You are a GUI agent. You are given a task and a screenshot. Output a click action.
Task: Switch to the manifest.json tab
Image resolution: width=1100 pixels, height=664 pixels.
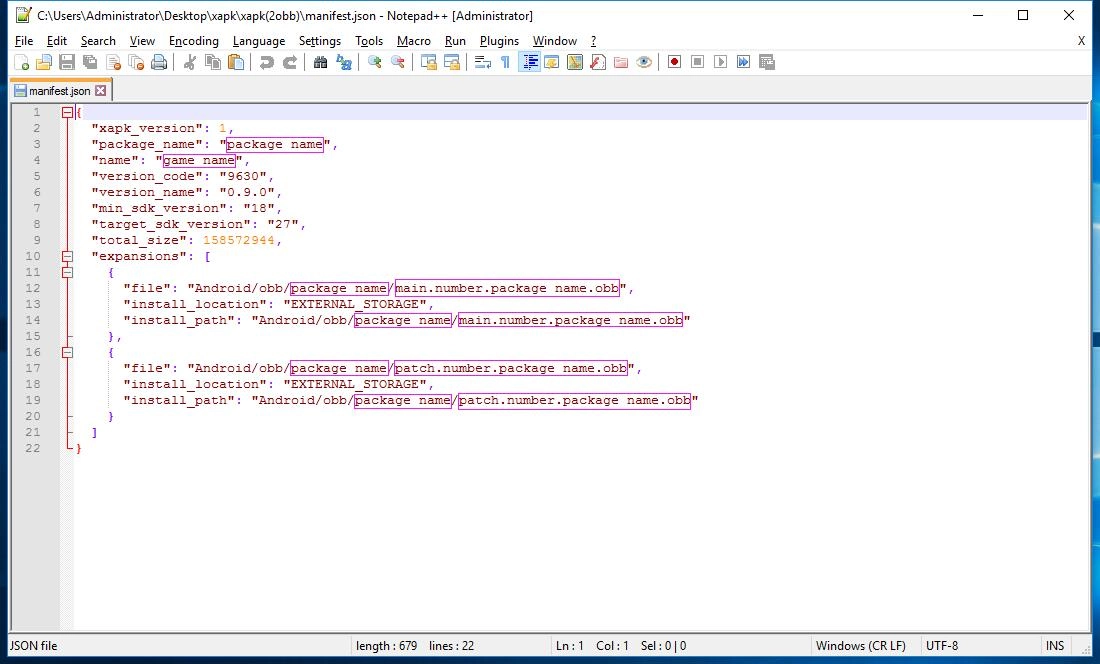[55, 89]
